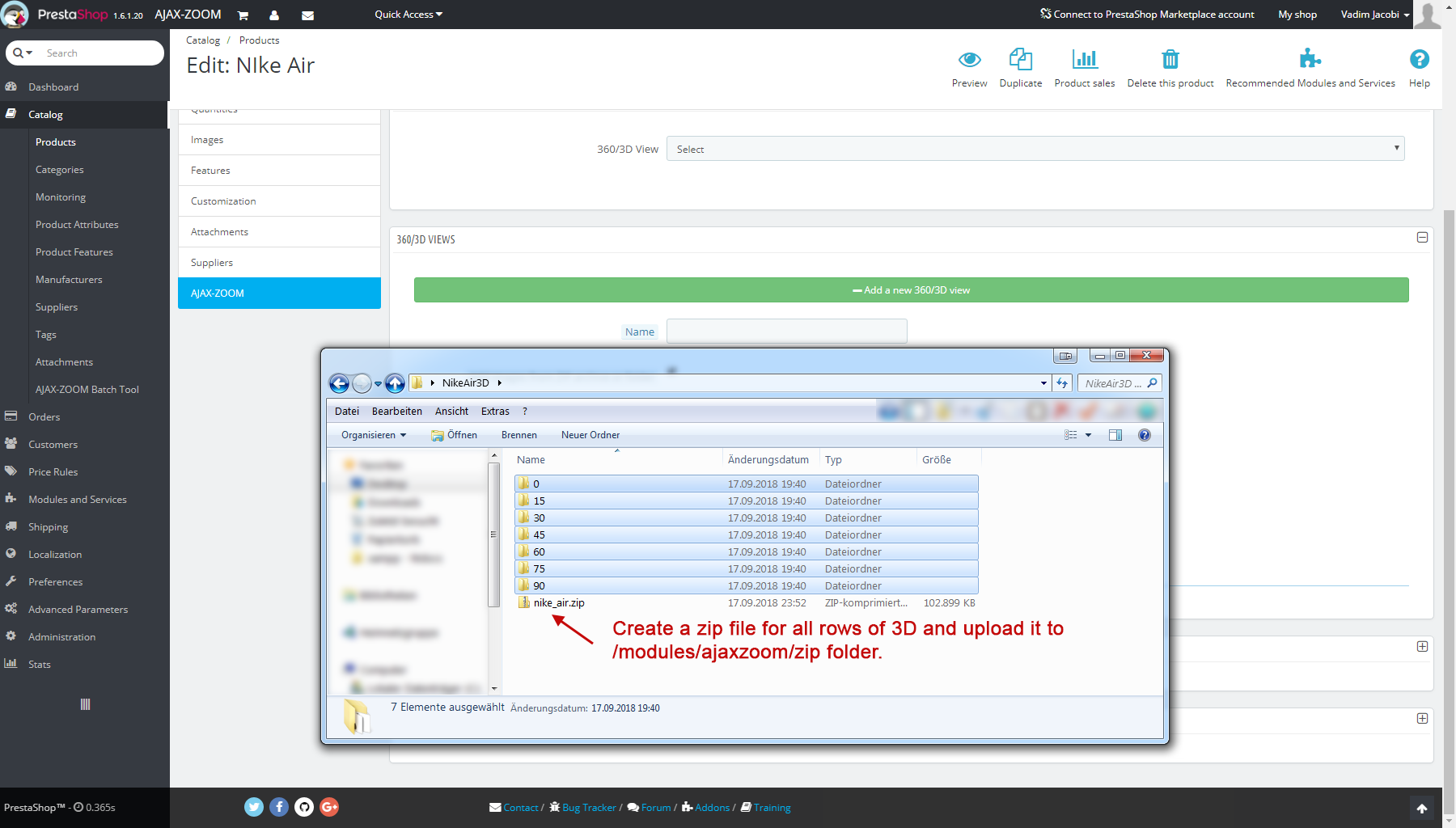Click the Explorer back navigation arrow
The width and height of the screenshot is (1456, 828).
(340, 383)
